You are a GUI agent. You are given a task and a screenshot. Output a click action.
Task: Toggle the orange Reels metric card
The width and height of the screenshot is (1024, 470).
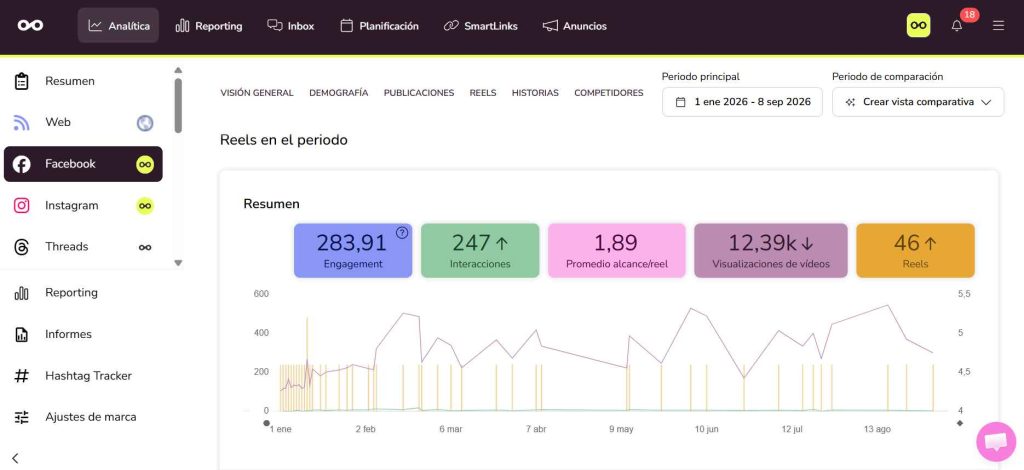point(915,251)
